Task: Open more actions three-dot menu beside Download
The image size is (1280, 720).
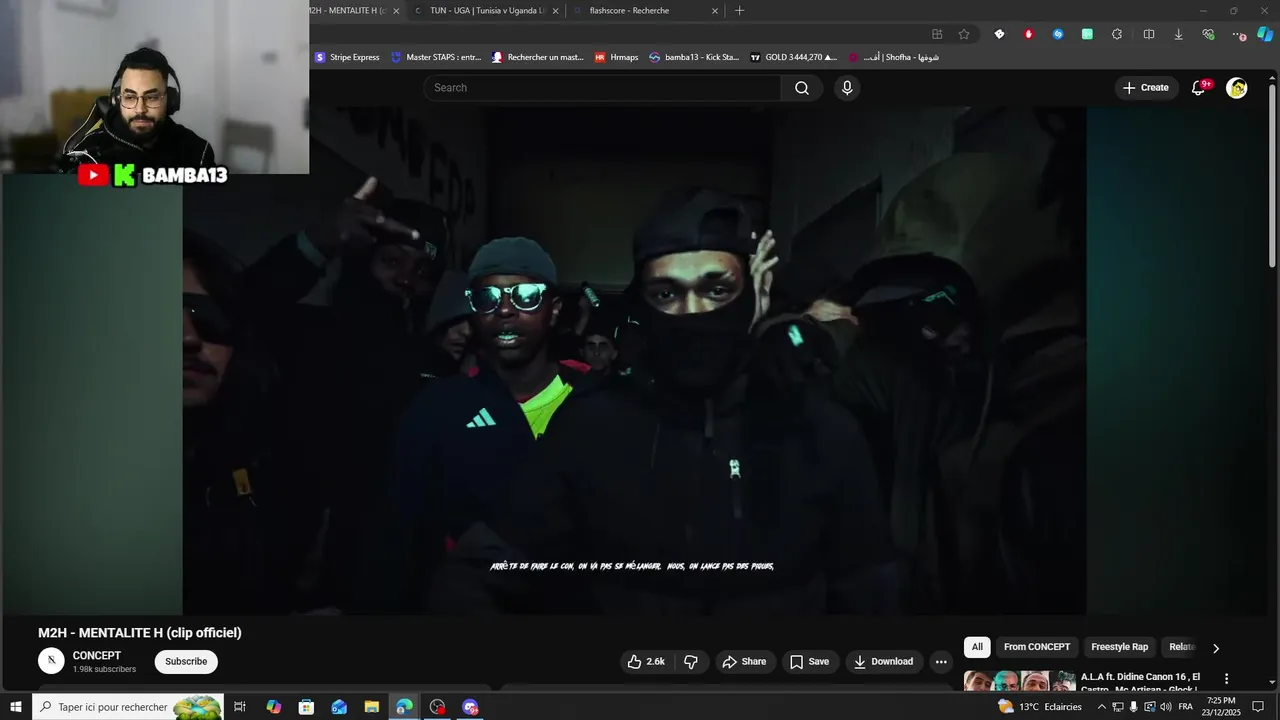Action: [941, 662]
